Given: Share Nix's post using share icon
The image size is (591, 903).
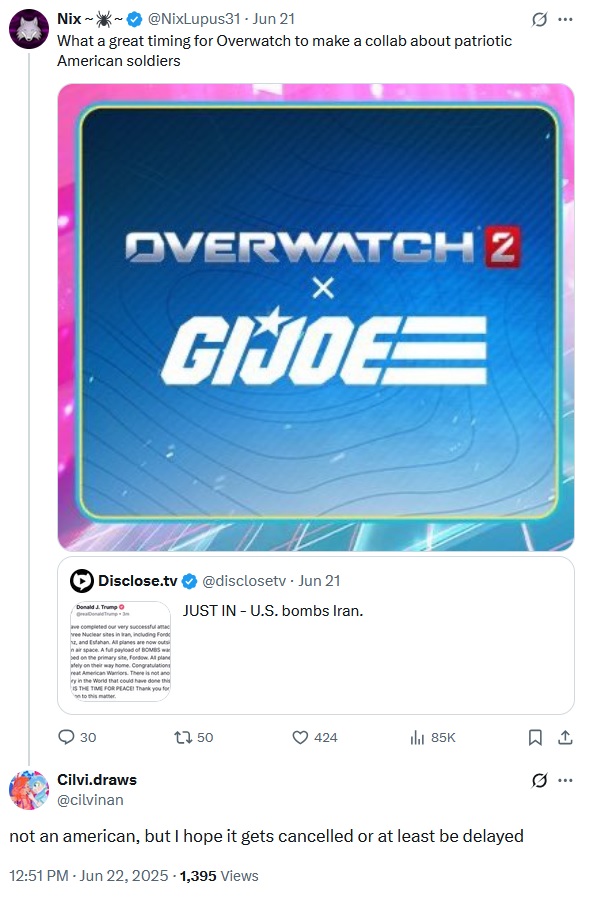Looking at the screenshot, I should pos(566,737).
